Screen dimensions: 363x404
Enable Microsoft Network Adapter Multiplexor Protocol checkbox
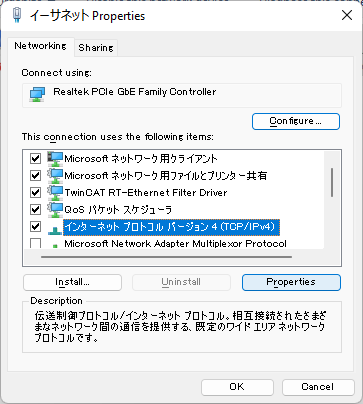(x=35, y=243)
